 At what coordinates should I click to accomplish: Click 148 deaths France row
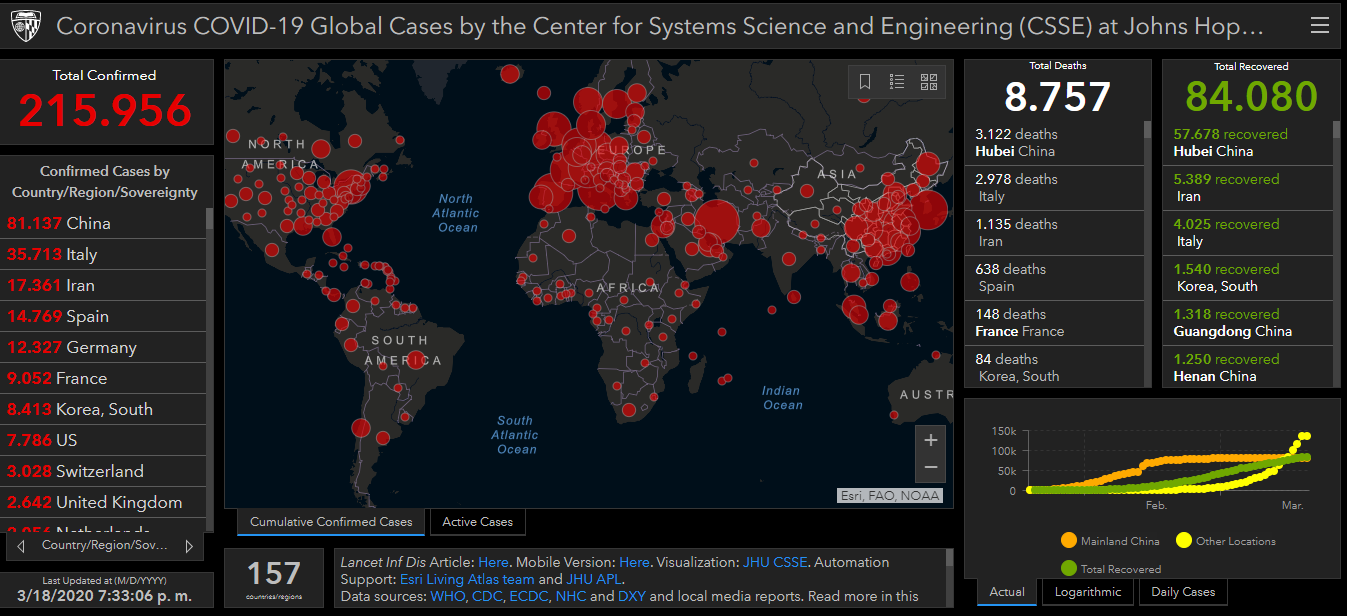point(1055,323)
